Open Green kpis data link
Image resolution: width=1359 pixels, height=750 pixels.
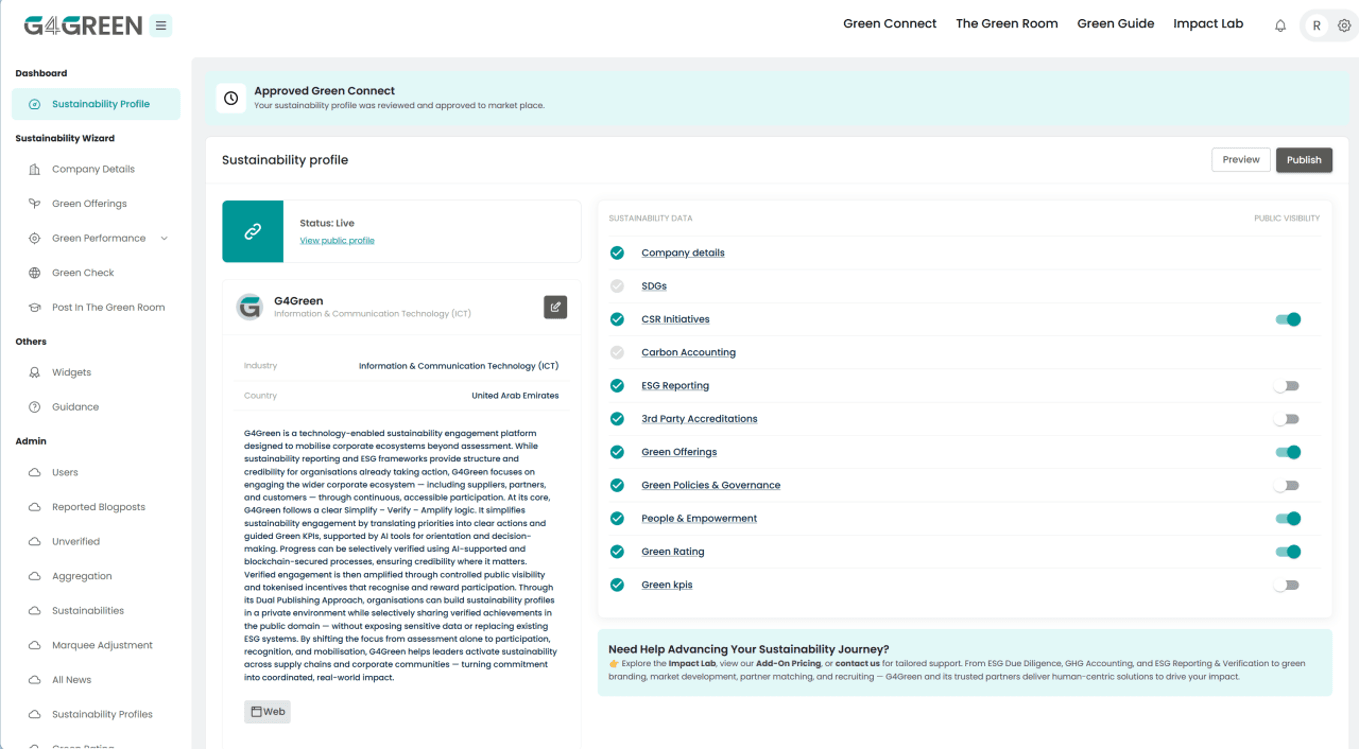(x=667, y=585)
